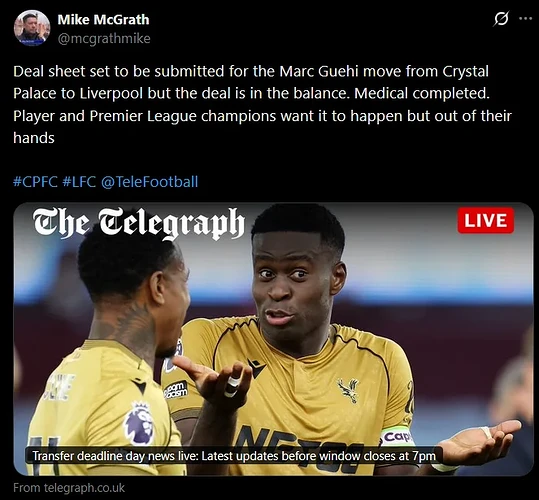Click the Premier League sleeve badge in photo
Image resolution: width=539 pixels, height=500 pixels.
click(x=139, y=423)
